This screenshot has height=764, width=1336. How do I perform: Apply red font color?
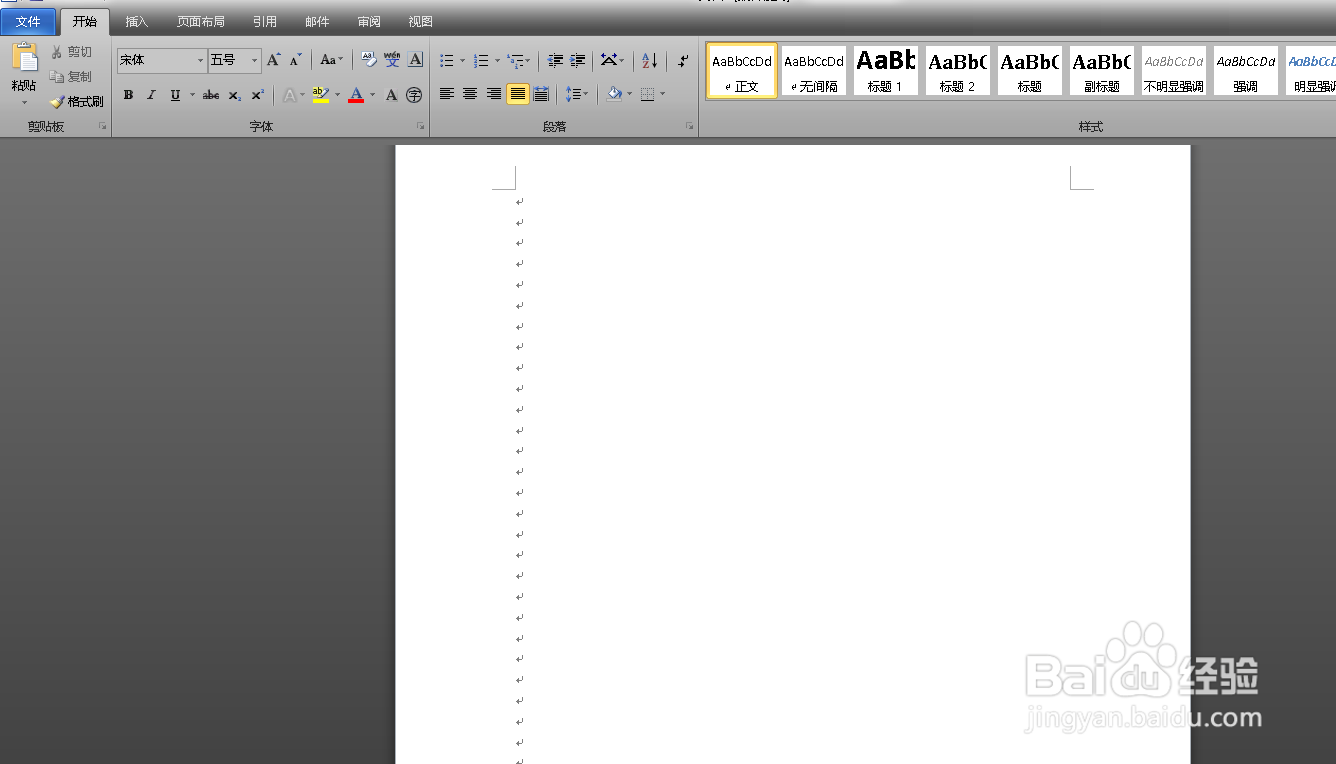356,95
